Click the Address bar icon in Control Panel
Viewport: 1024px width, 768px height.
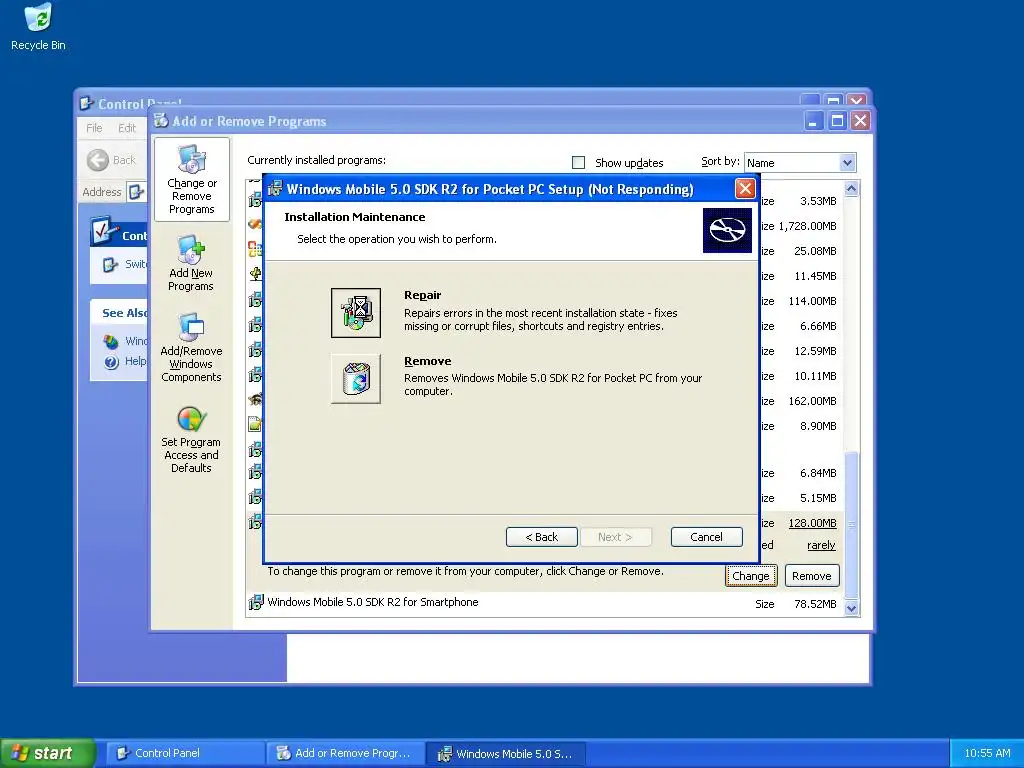pos(135,191)
